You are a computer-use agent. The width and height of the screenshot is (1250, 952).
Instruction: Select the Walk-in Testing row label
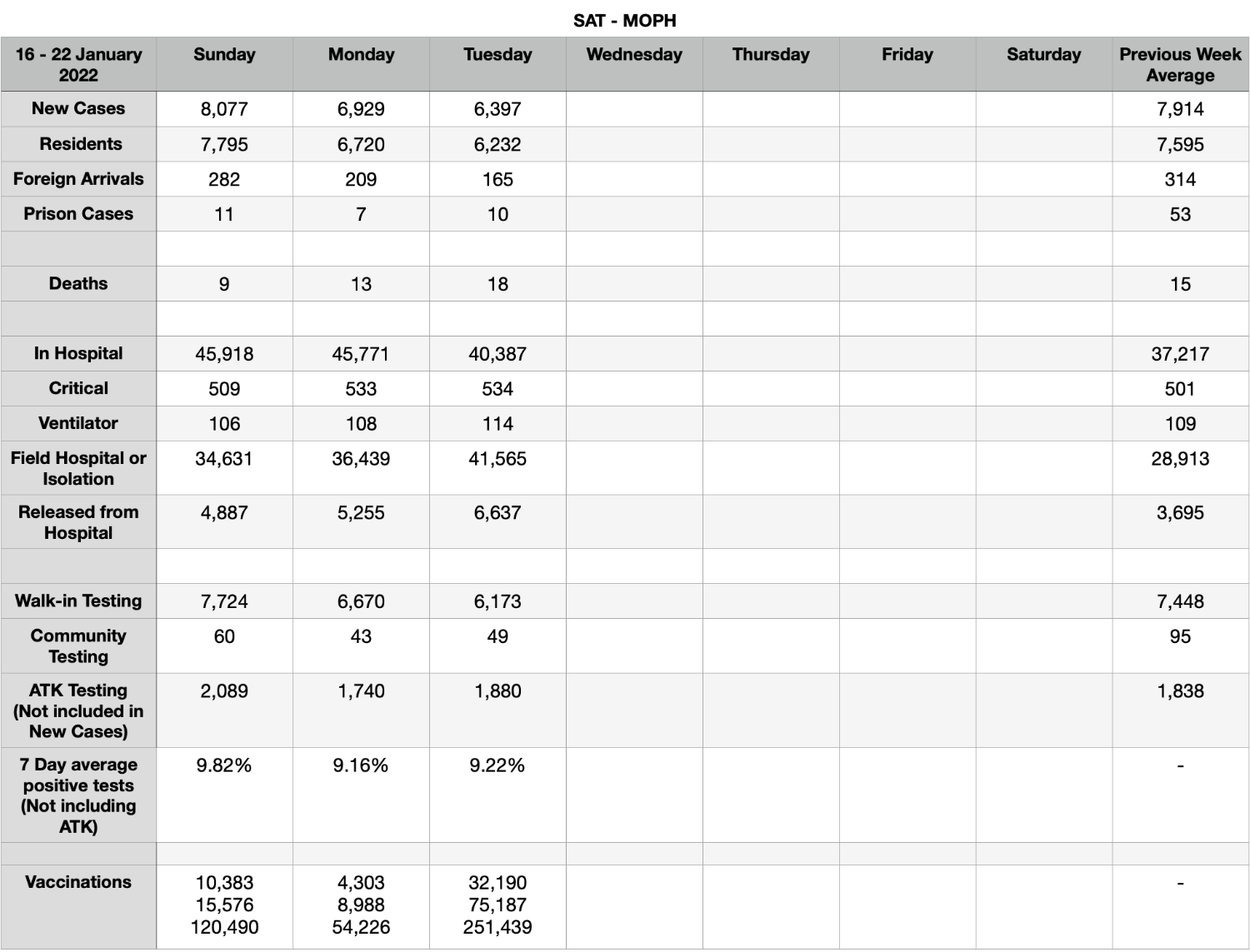tap(78, 601)
